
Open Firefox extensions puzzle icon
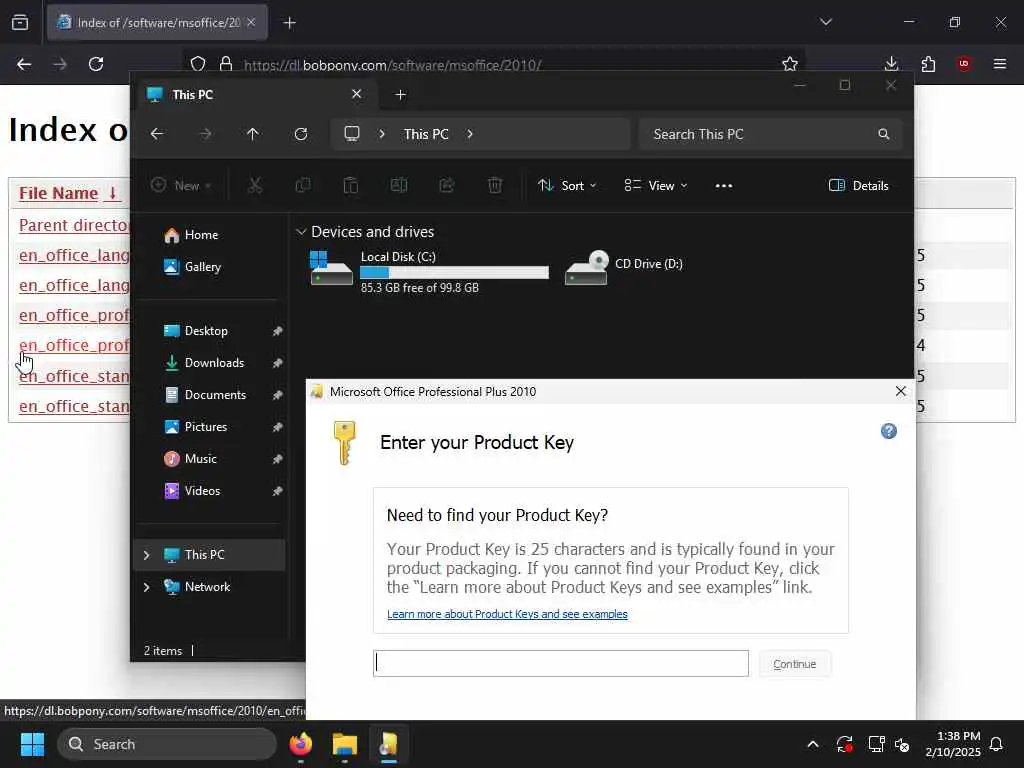(928, 63)
